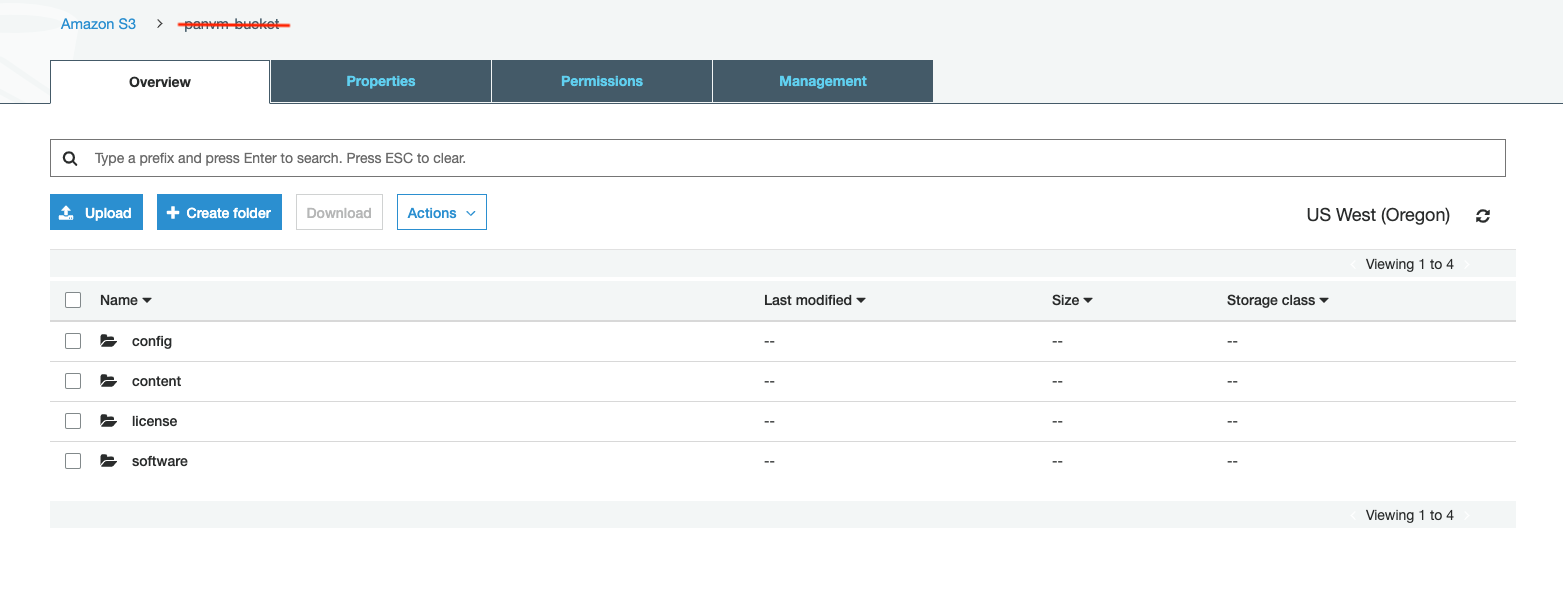The image size is (1563, 597).
Task: Open the content folder icon
Action: [109, 380]
